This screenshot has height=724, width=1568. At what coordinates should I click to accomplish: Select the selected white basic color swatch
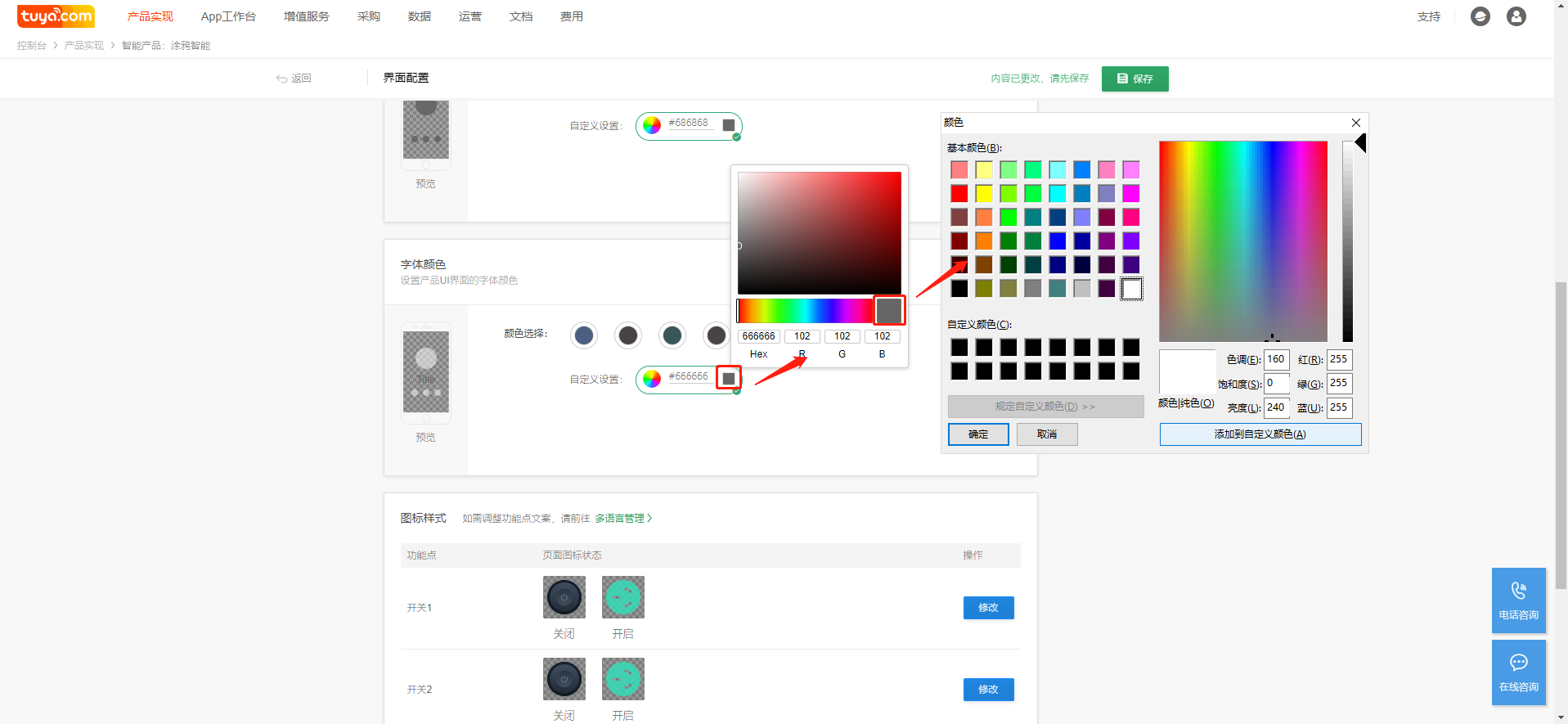click(1131, 288)
